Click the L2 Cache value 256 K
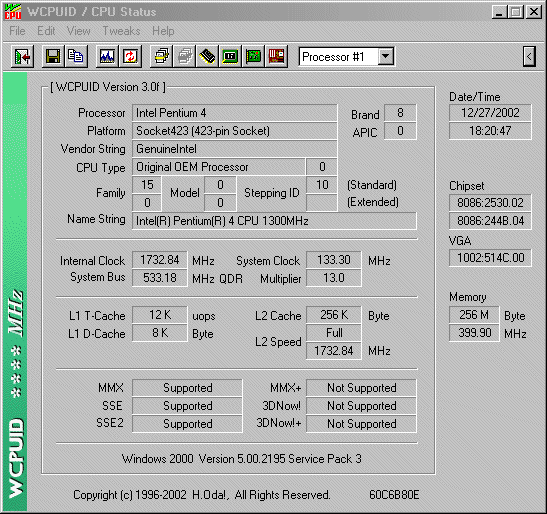Viewport: 547px width, 514px height. pyautogui.click(x=334, y=315)
